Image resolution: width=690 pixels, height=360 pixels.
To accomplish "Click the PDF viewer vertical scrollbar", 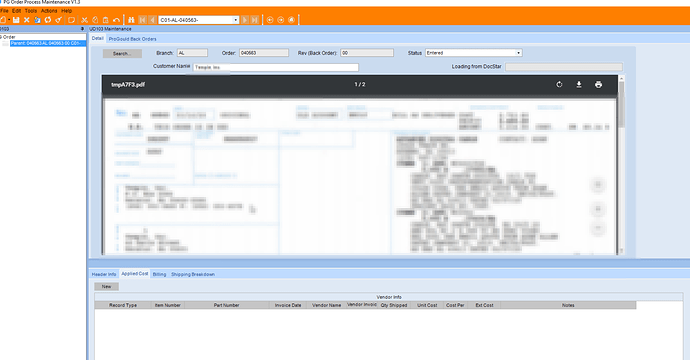I will point(621,165).
